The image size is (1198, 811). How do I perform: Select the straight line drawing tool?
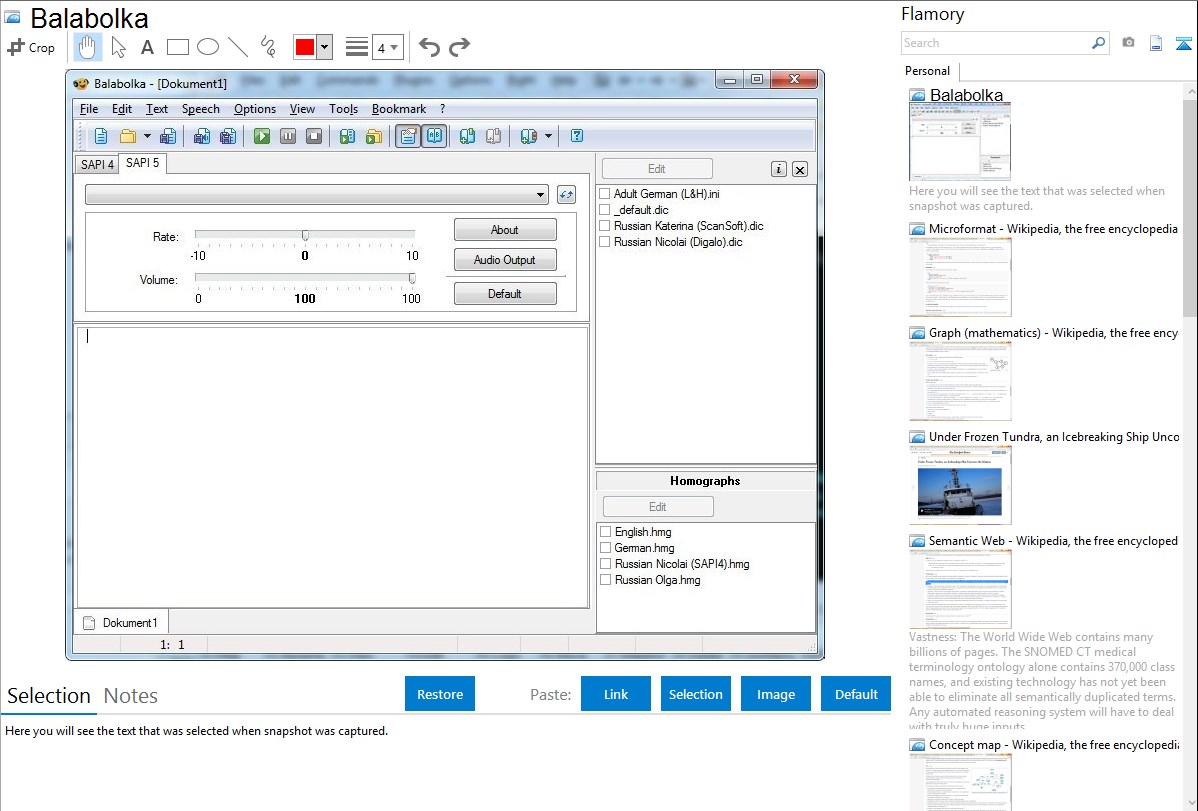[x=238, y=47]
